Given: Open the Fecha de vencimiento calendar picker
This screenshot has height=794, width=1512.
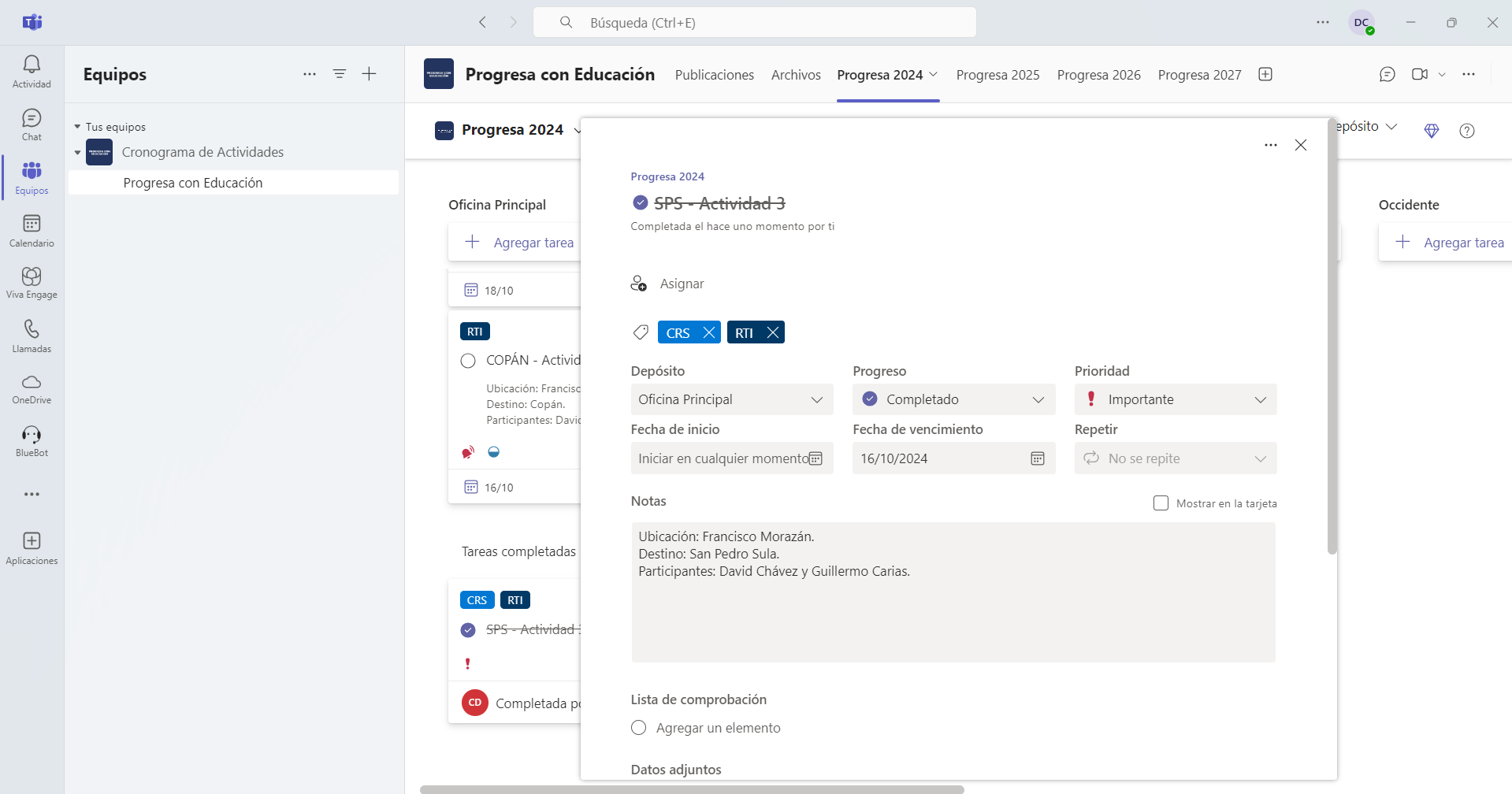Looking at the screenshot, I should [x=1038, y=458].
